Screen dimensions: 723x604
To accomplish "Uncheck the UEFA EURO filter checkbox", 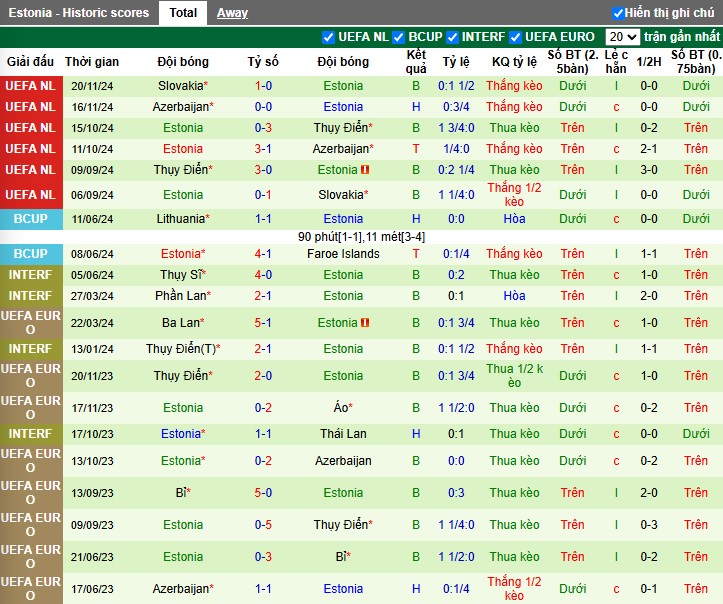I will pos(515,37).
